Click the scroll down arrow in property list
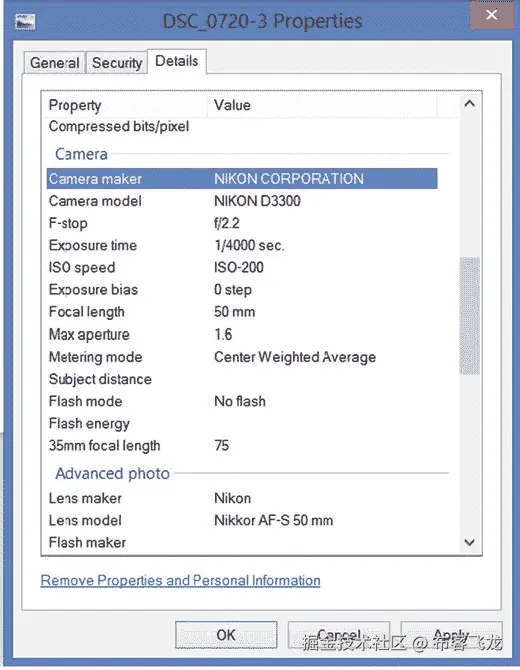 point(470,543)
